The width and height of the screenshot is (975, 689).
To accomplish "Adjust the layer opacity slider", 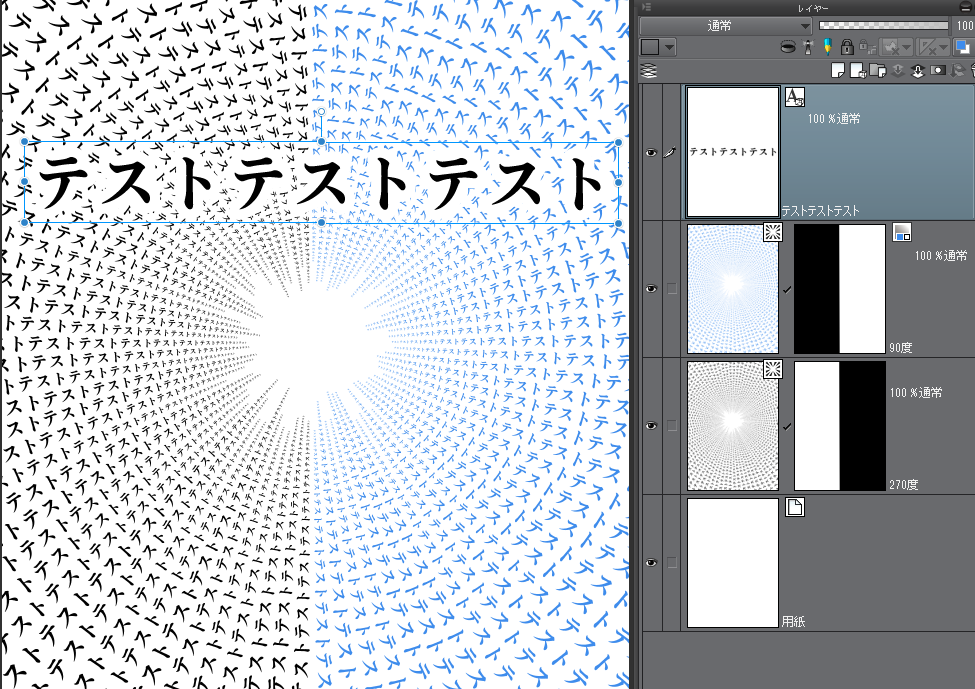I will (x=884, y=25).
